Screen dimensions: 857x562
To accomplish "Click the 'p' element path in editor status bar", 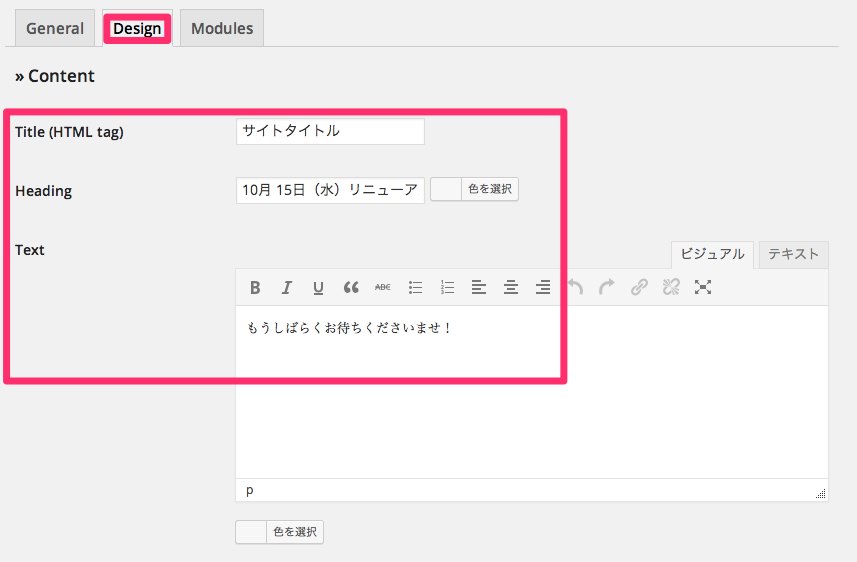I will pyautogui.click(x=250, y=490).
